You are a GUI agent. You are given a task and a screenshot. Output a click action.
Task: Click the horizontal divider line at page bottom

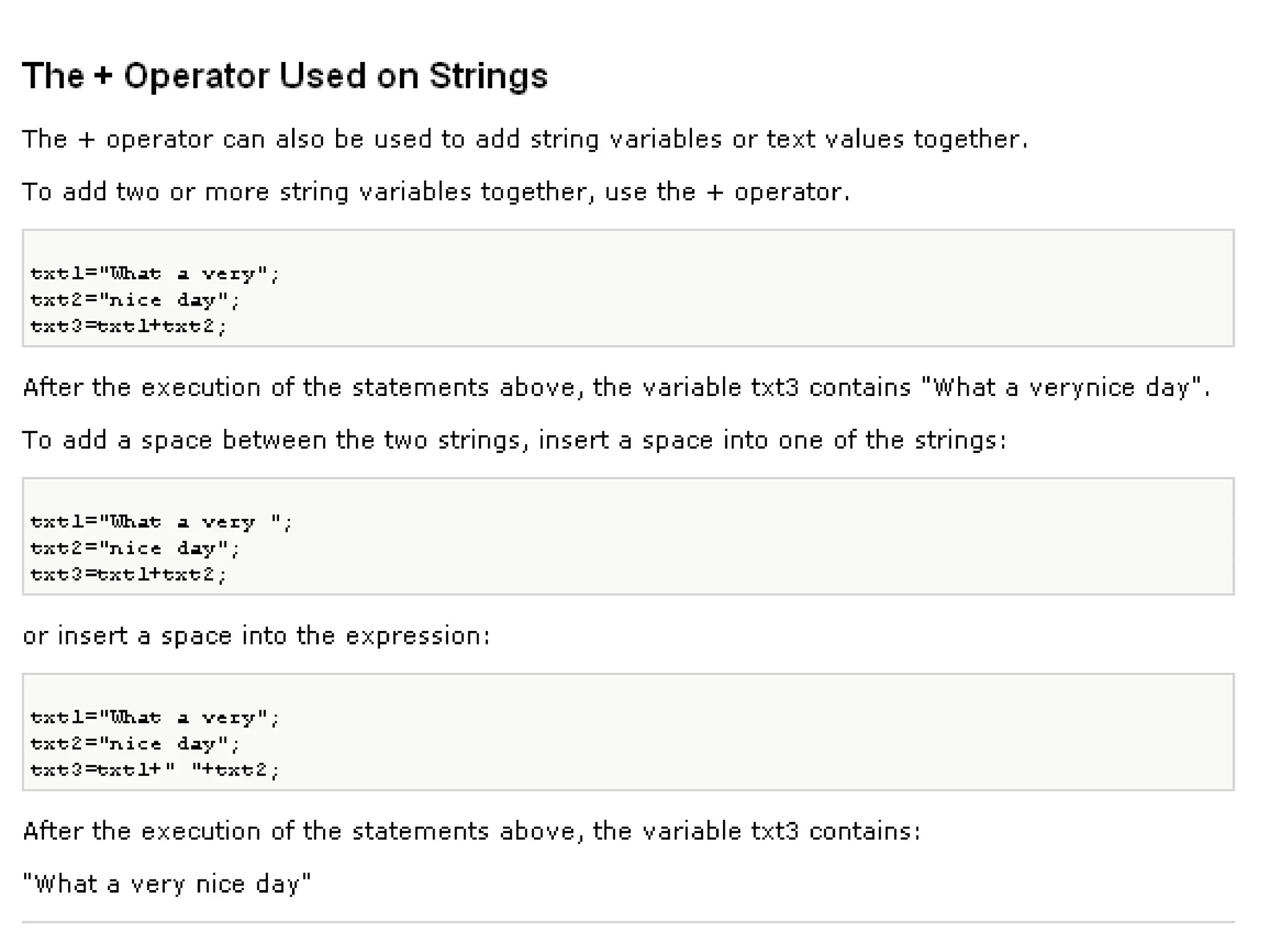point(628,922)
